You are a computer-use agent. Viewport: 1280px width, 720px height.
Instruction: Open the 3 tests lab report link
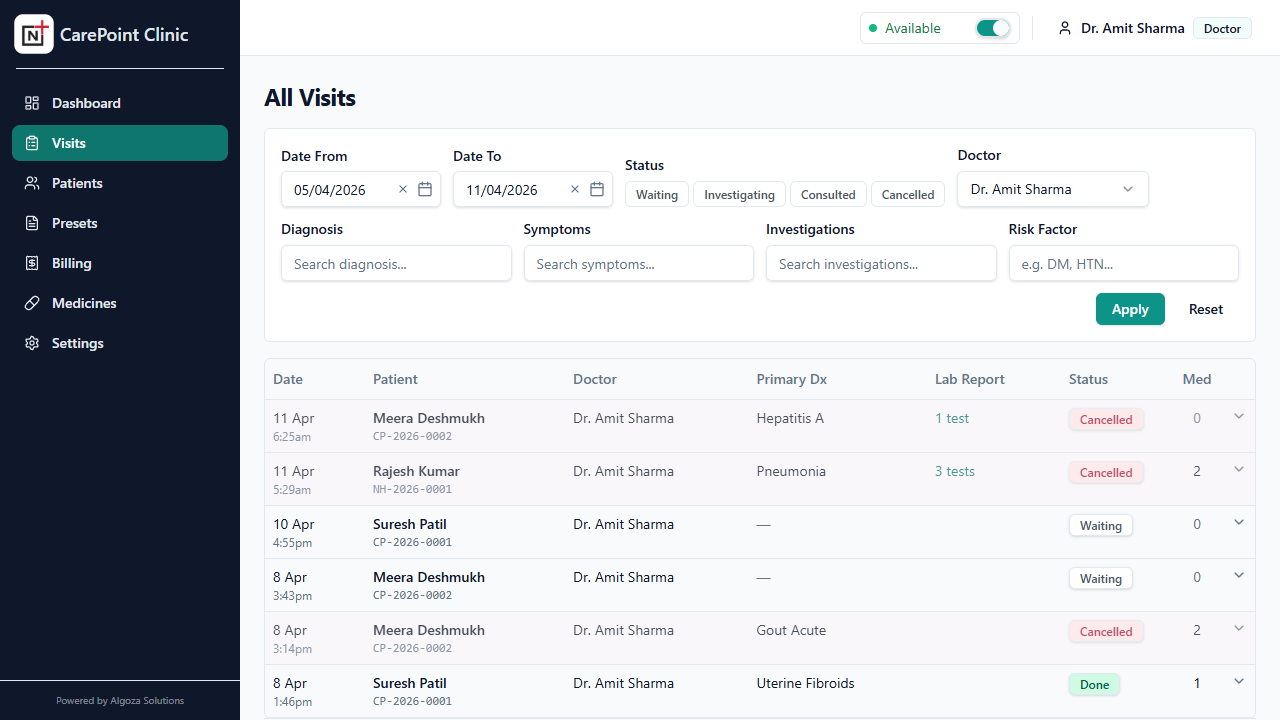click(954, 471)
